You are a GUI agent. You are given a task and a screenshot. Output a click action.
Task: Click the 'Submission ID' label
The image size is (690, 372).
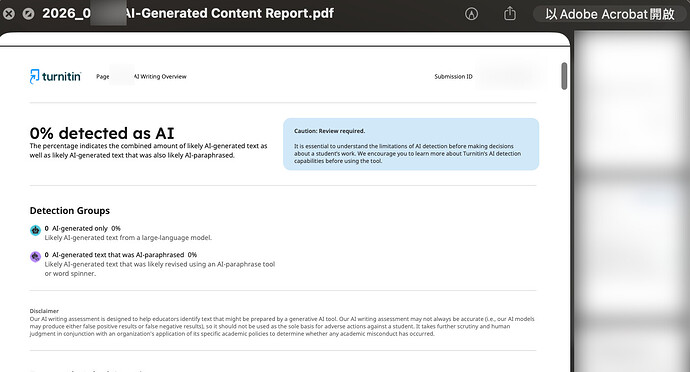(x=453, y=77)
